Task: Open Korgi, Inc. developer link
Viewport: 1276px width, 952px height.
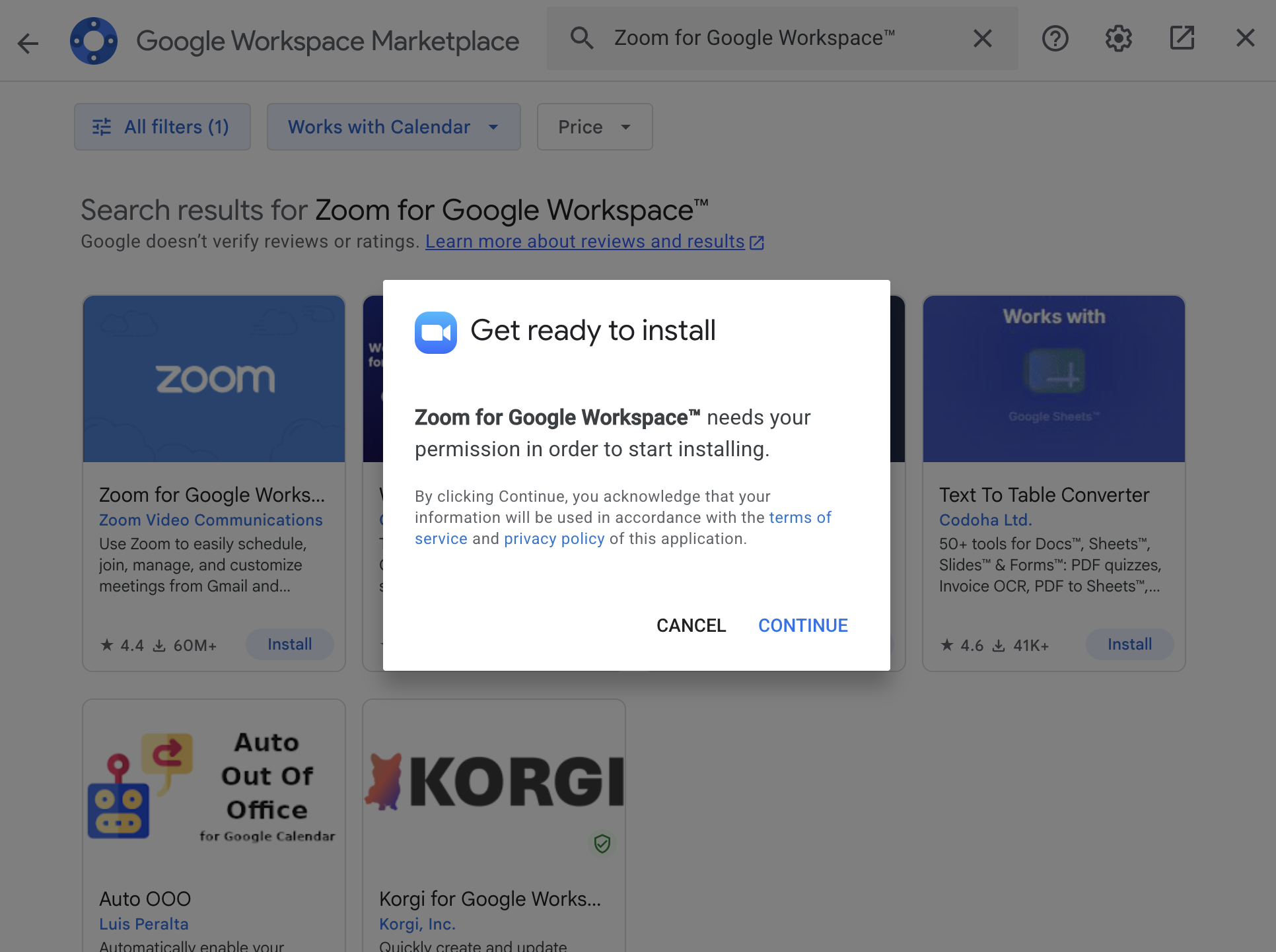Action: 417,924
